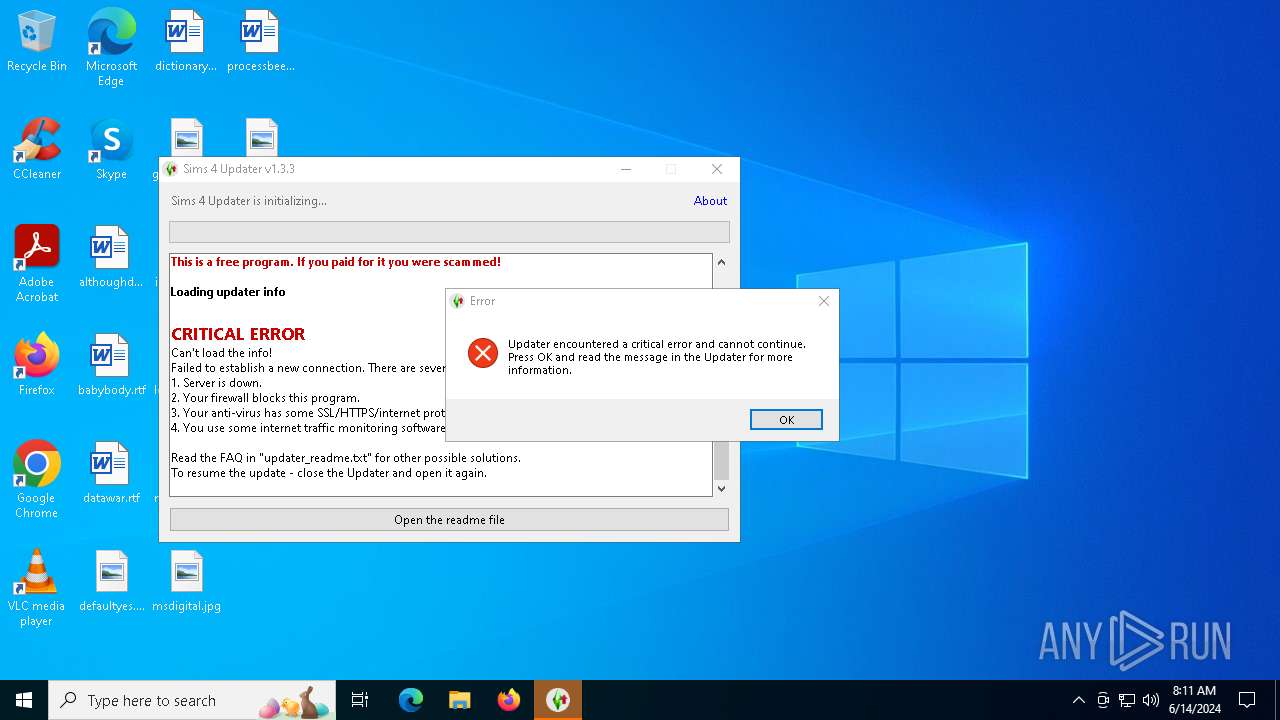Launch Firefox from the taskbar
Viewport: 1280px width, 720px height.
[509, 700]
